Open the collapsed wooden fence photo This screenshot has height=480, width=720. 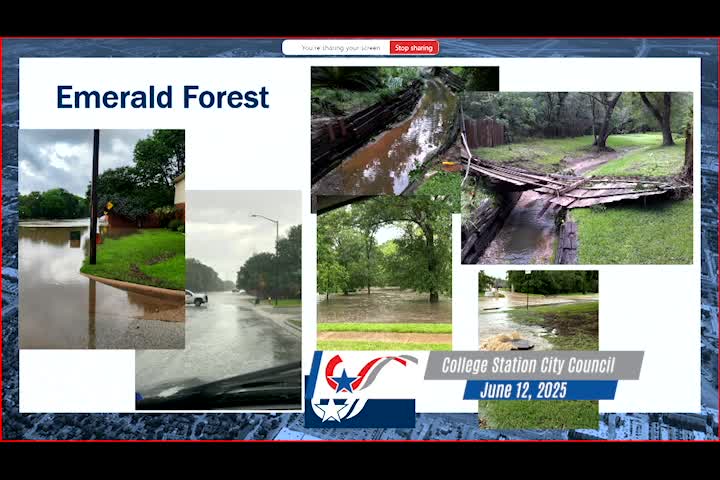pyautogui.click(x=577, y=178)
